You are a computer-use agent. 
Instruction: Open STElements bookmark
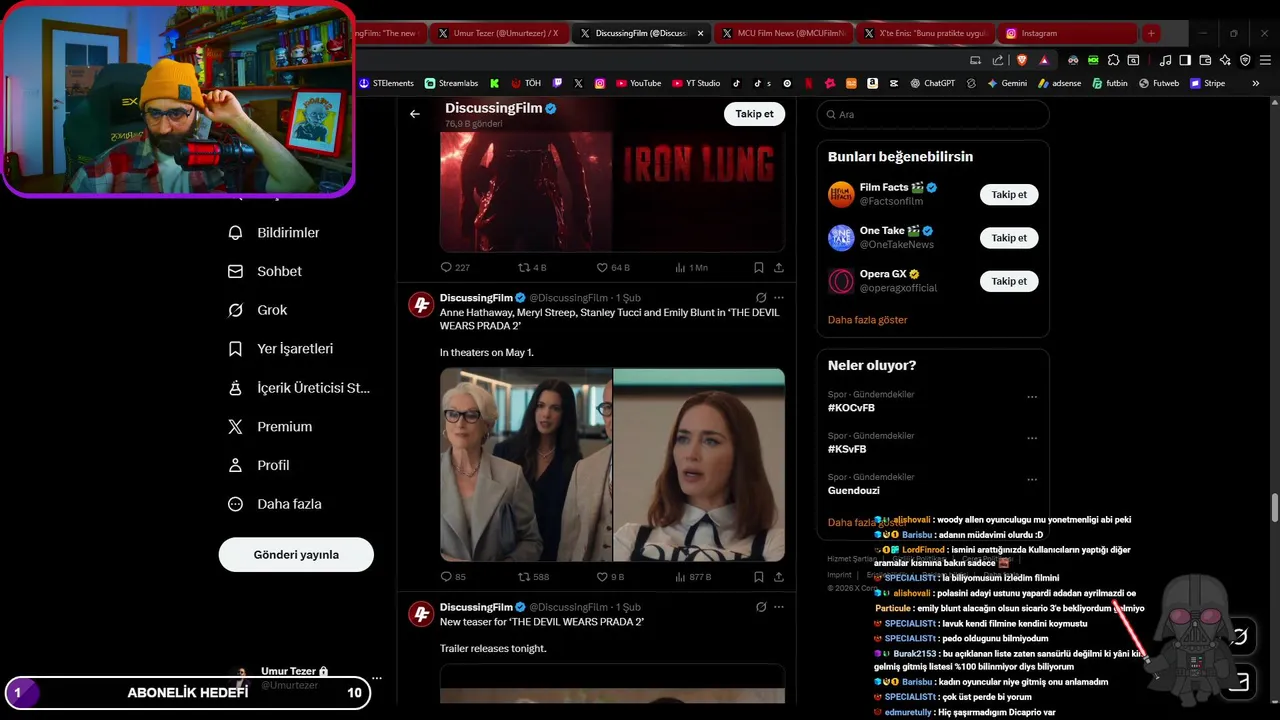click(x=386, y=83)
